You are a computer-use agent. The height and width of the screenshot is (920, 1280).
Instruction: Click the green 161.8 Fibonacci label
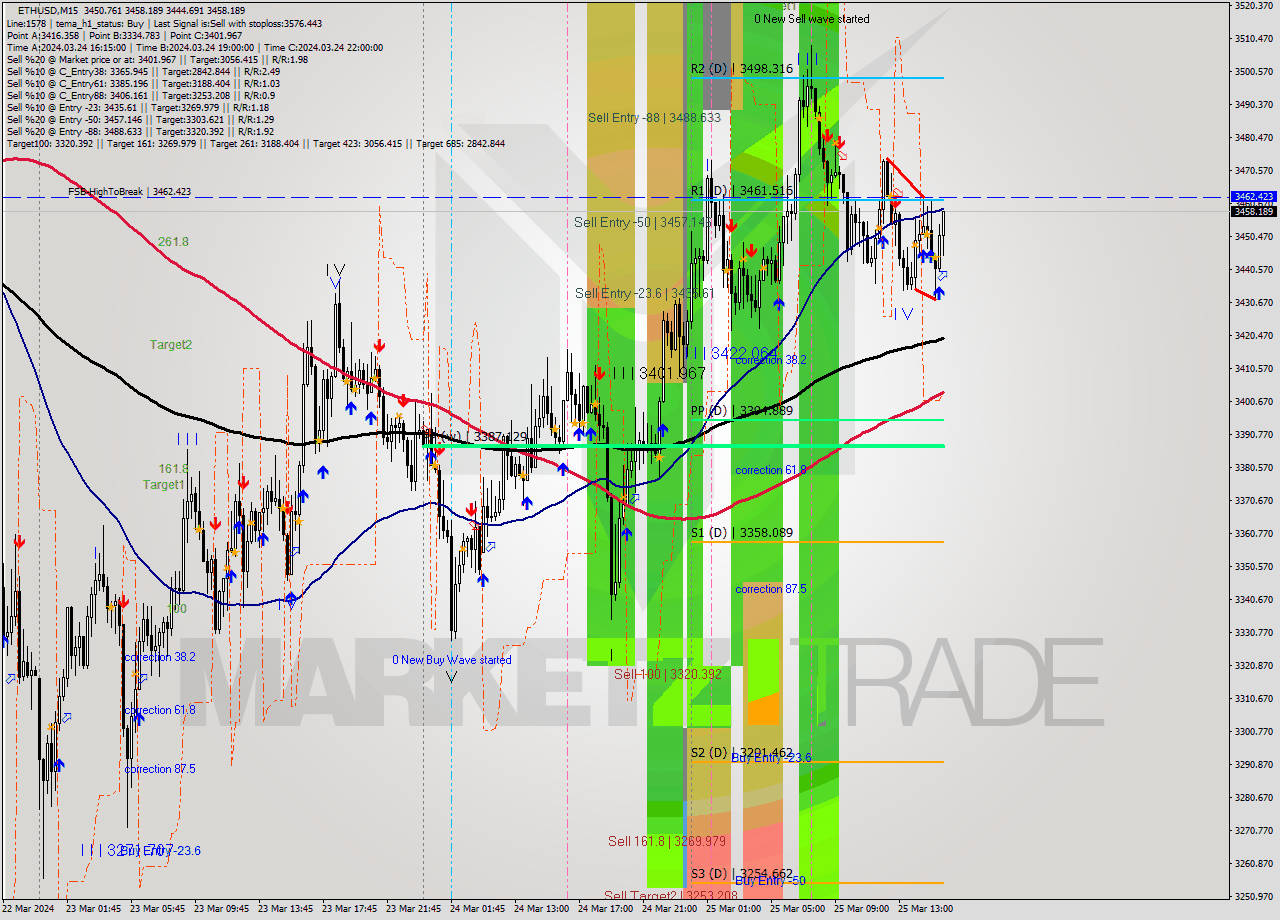[173, 468]
